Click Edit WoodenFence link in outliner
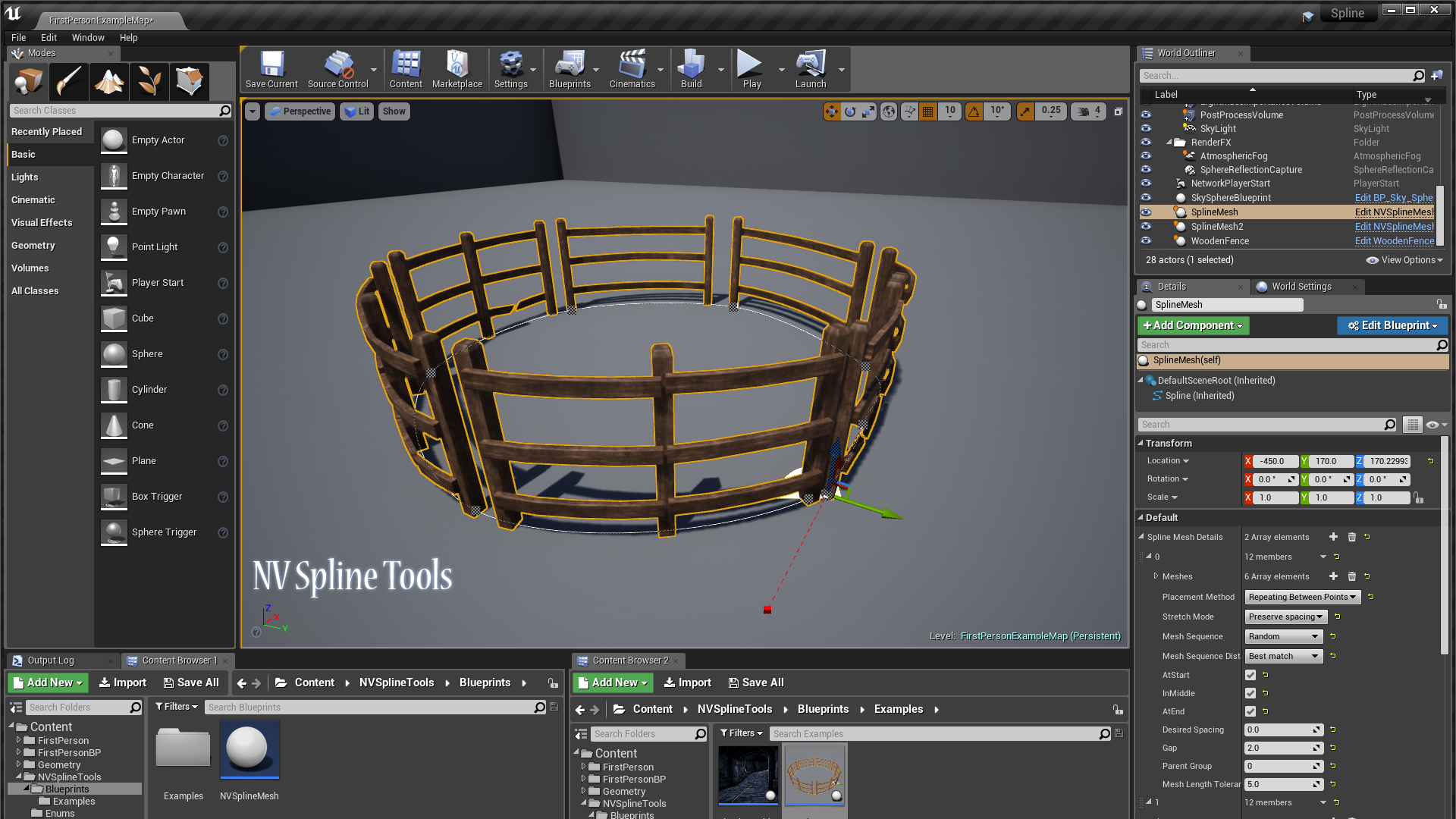Screen dimensions: 1456x819 pyautogui.click(x=1394, y=241)
